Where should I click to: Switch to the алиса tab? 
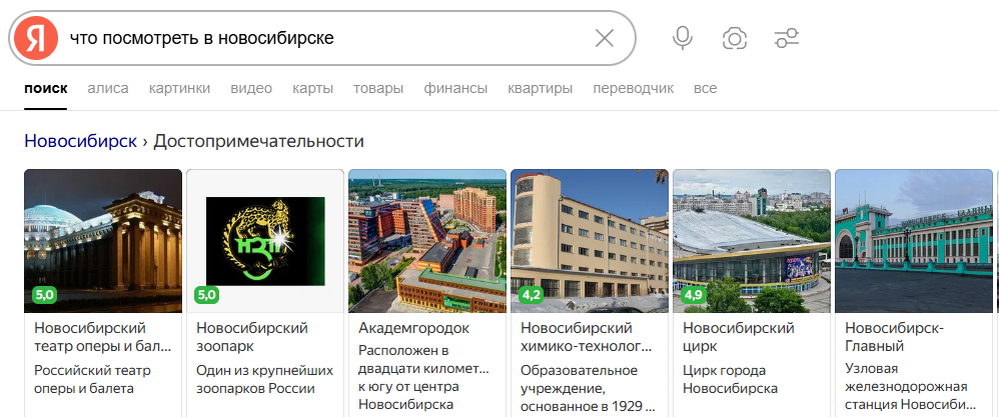108,88
